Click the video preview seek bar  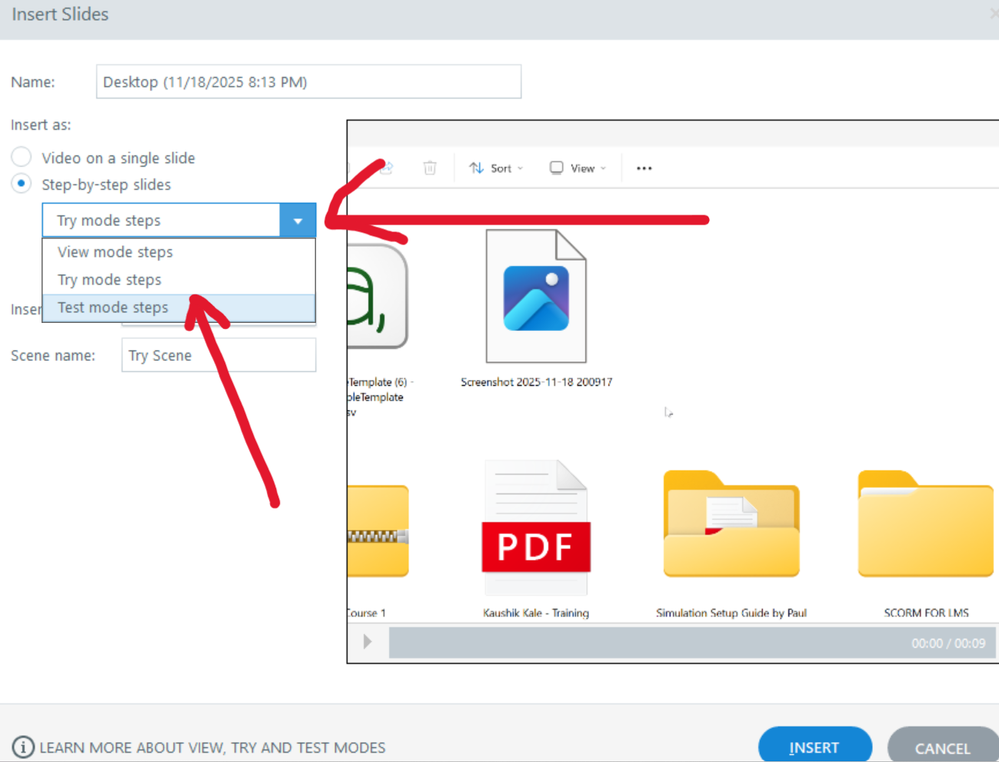coord(692,642)
